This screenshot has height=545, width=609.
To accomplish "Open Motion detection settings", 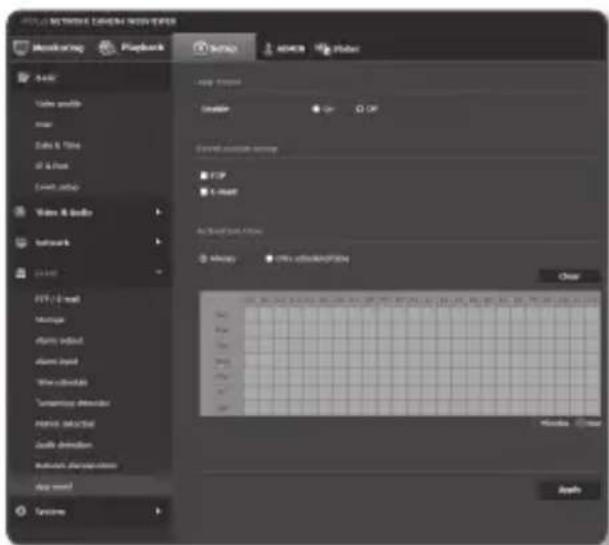I will pos(65,424).
